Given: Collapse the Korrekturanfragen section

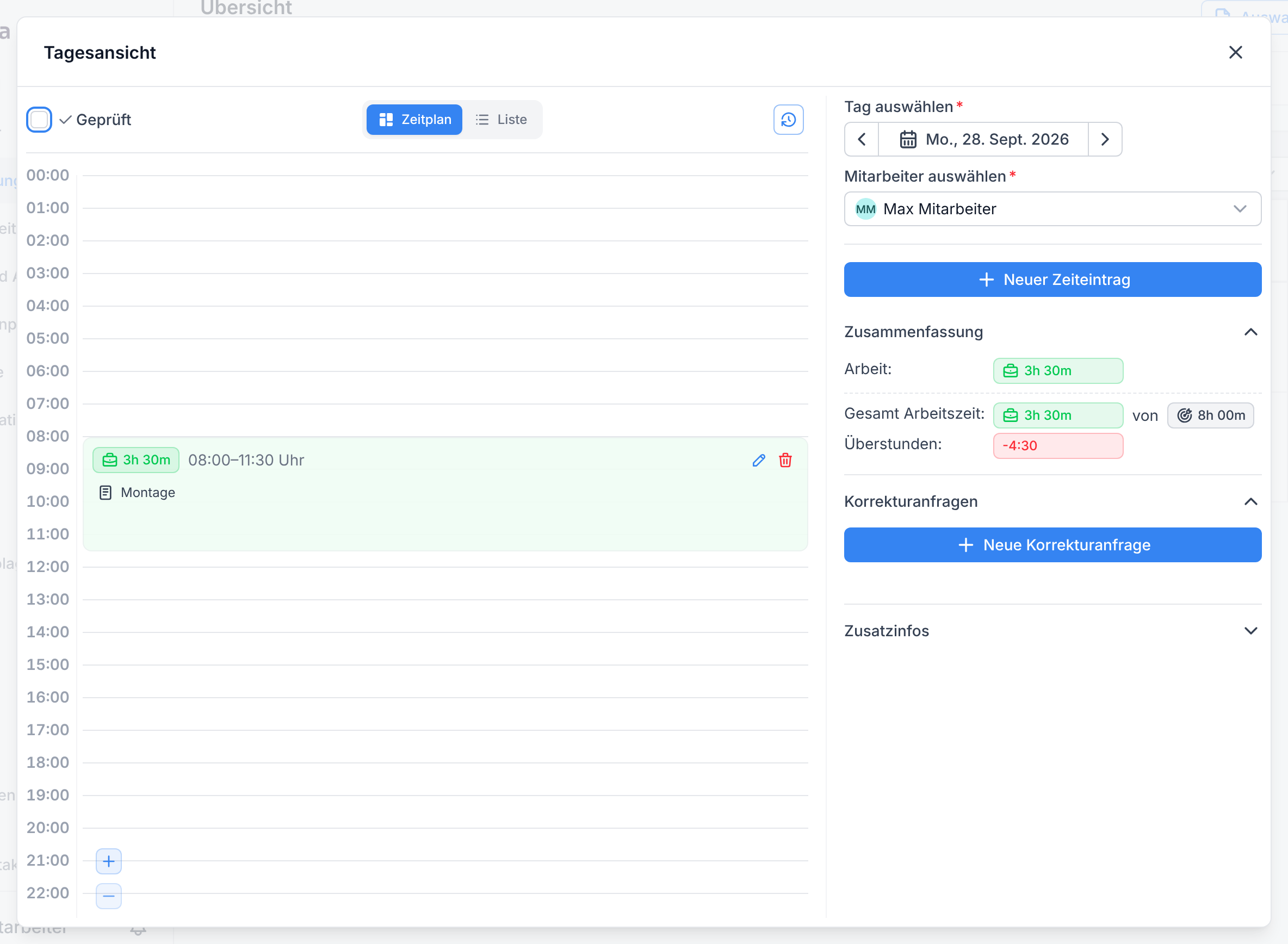Looking at the screenshot, I should pos(1251,502).
